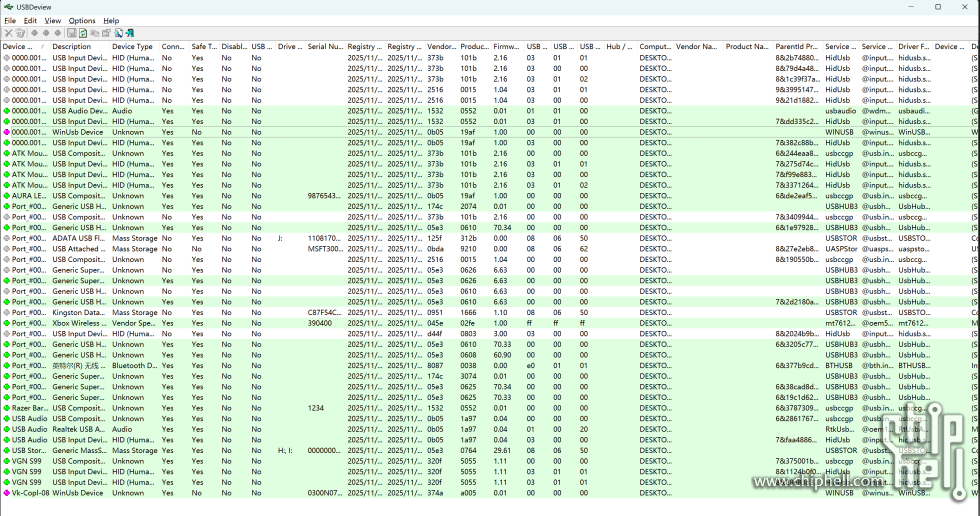Select the Xbox Wireless adapter row
980x516 pixels.
tap(80, 323)
